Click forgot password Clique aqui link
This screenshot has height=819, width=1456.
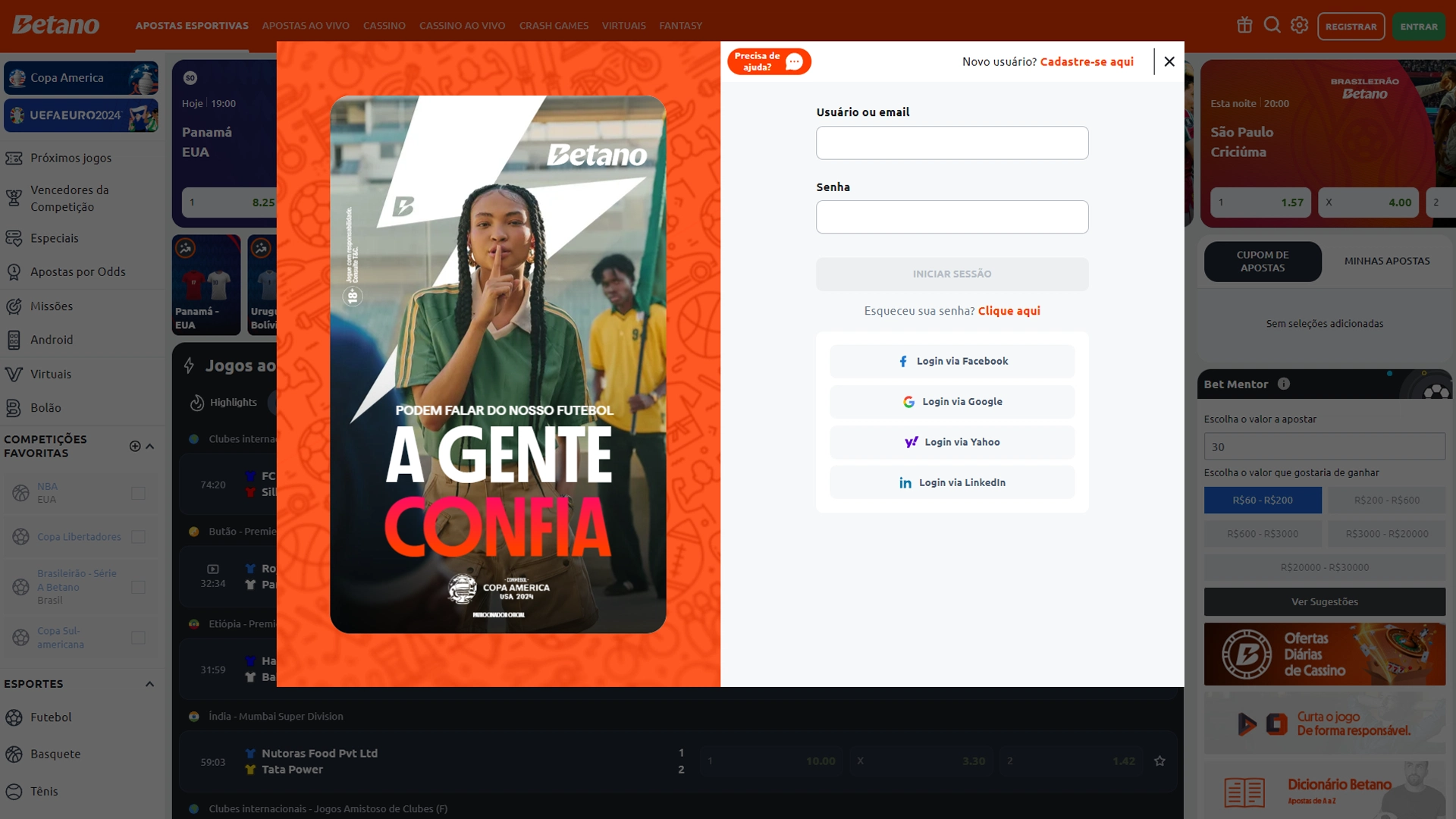(x=1009, y=311)
